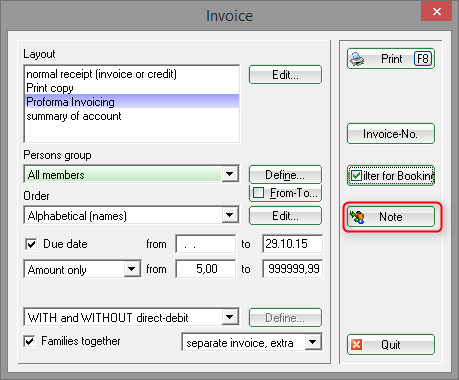Image resolution: width=459 pixels, height=380 pixels.
Task: Click the printer icon on Print button
Action: click(357, 59)
